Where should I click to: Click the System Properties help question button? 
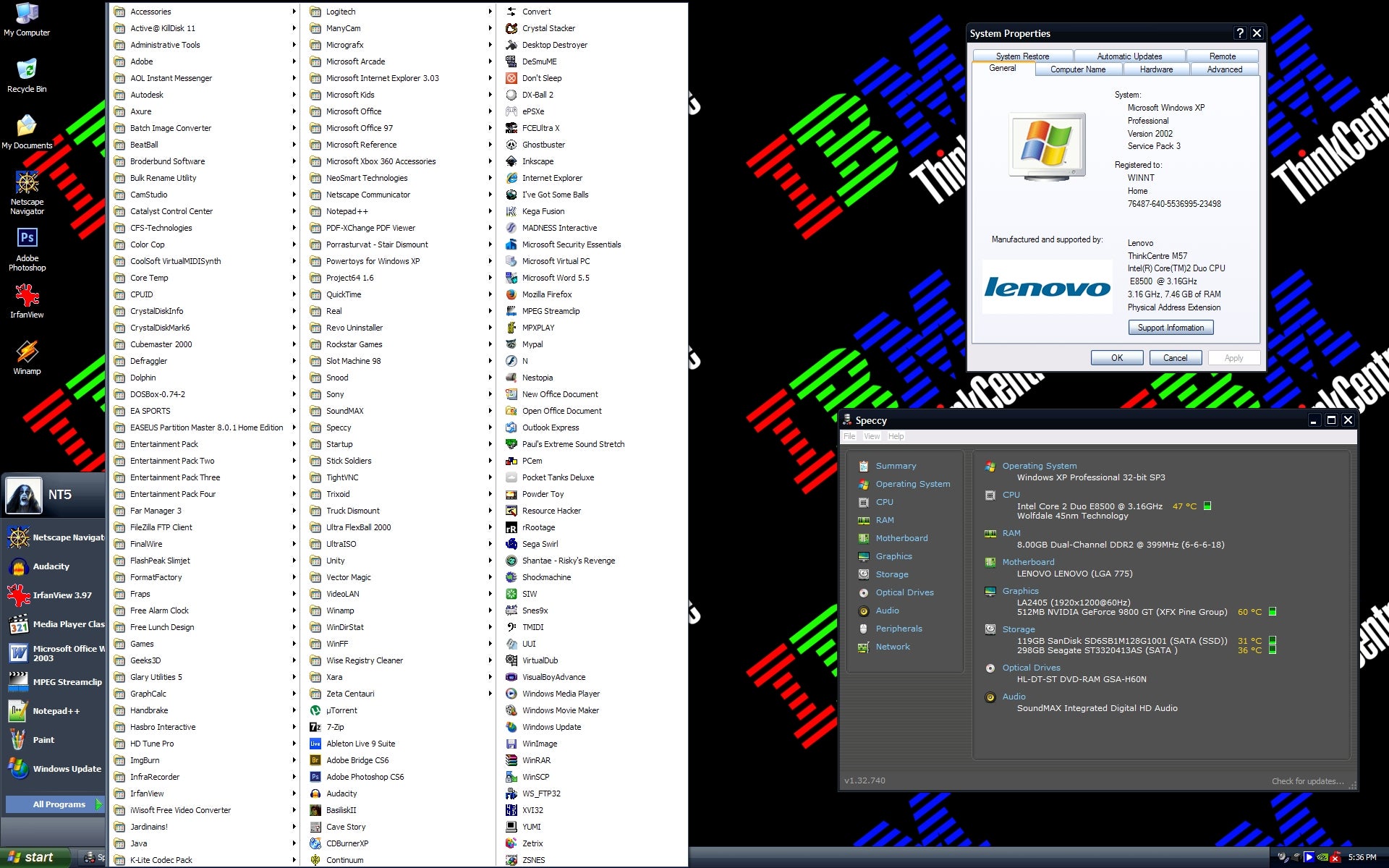click(x=1240, y=33)
